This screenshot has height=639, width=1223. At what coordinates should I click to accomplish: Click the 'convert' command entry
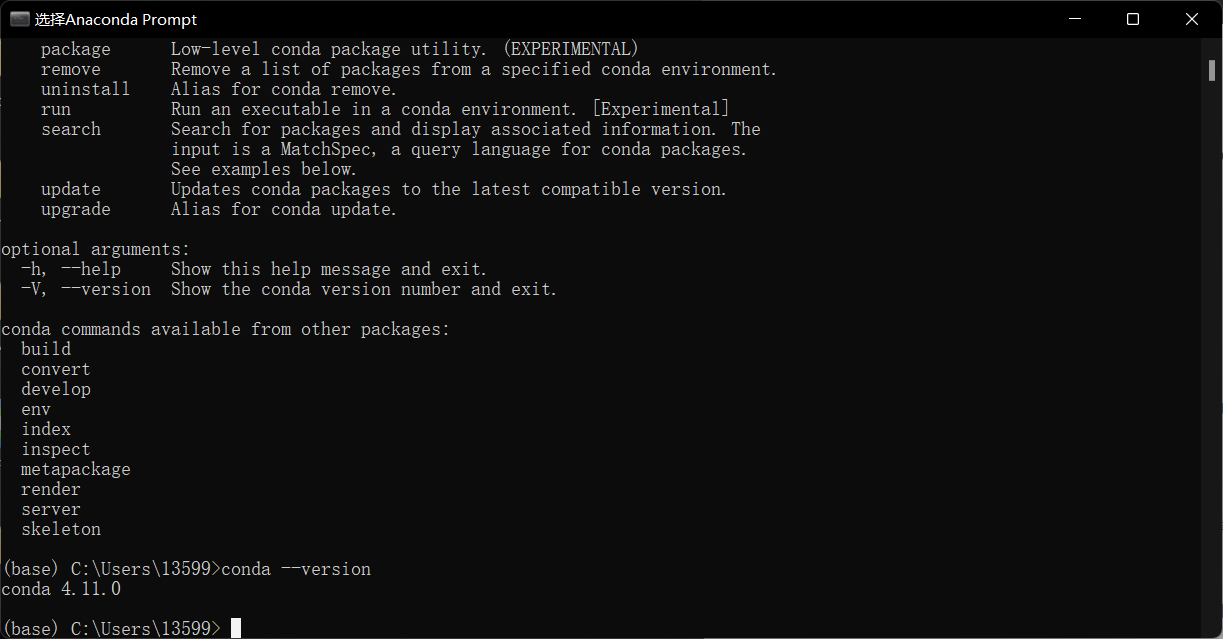click(55, 368)
